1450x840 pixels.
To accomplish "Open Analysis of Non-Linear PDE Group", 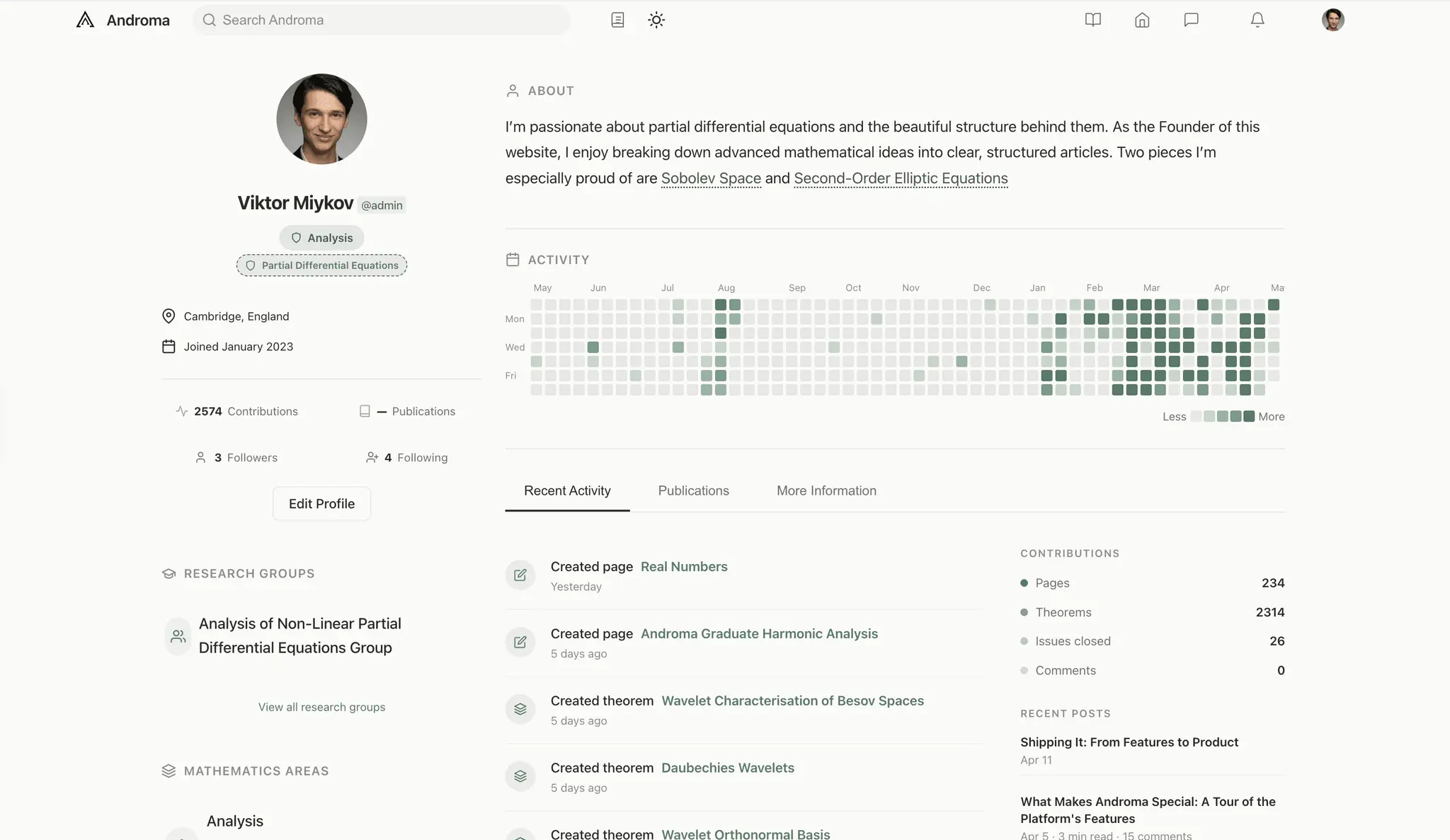I will [x=300, y=635].
